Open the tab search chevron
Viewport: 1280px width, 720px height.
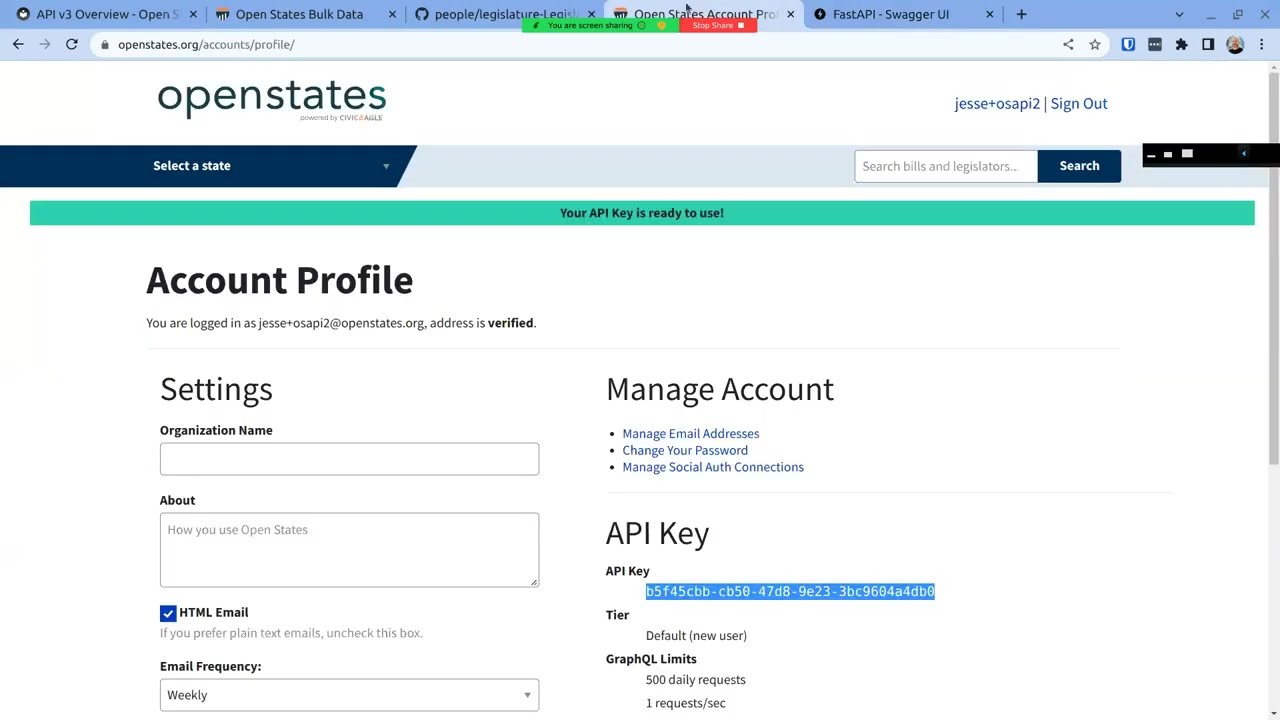1179,14
